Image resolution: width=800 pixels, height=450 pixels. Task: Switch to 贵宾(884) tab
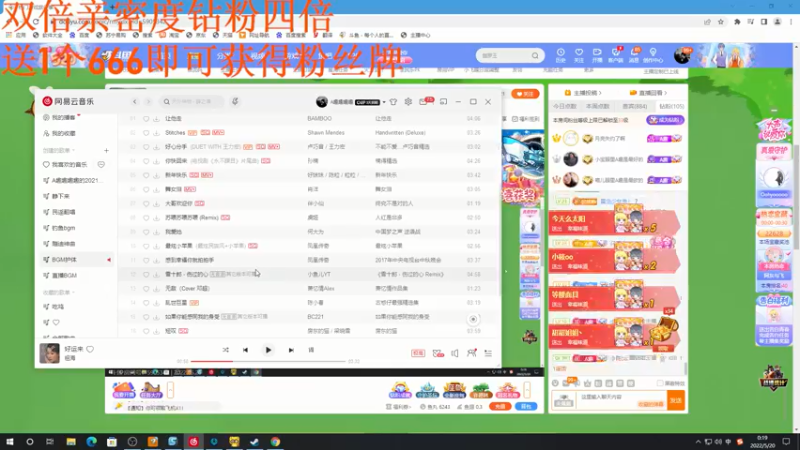coord(635,106)
